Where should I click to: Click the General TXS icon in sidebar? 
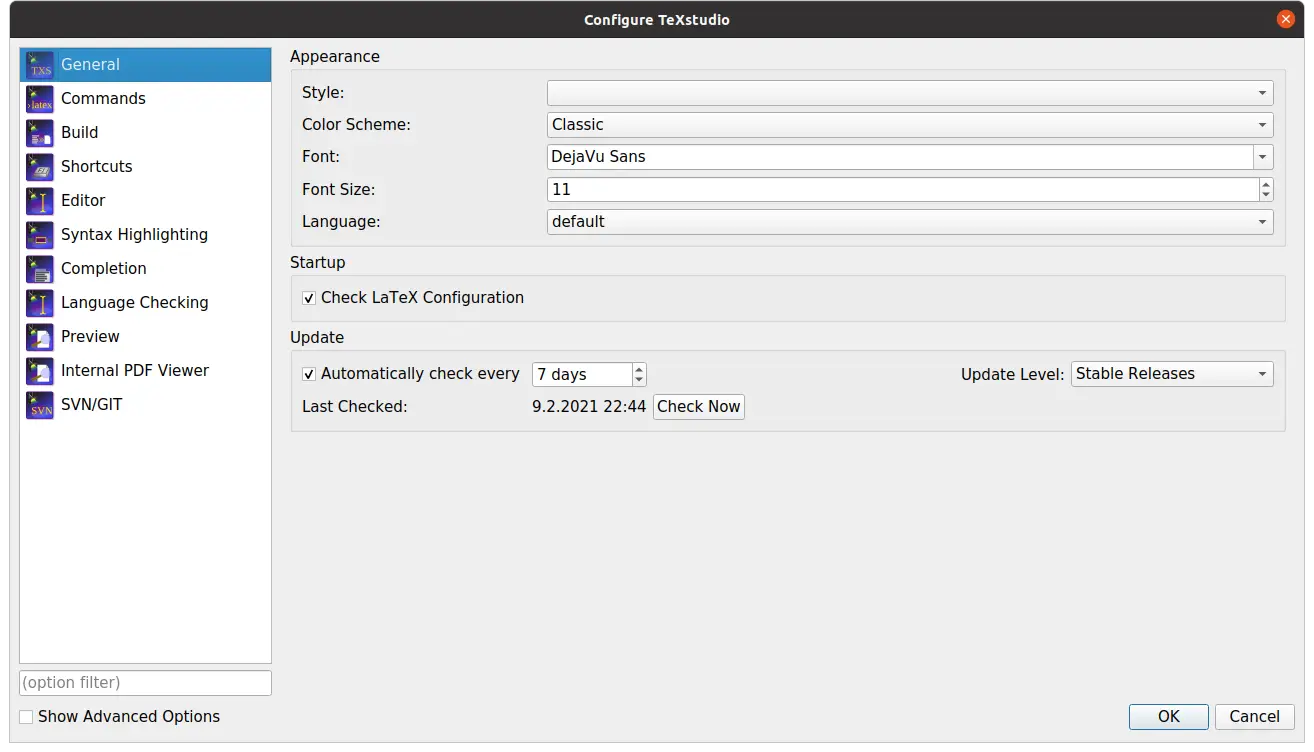[x=40, y=65]
